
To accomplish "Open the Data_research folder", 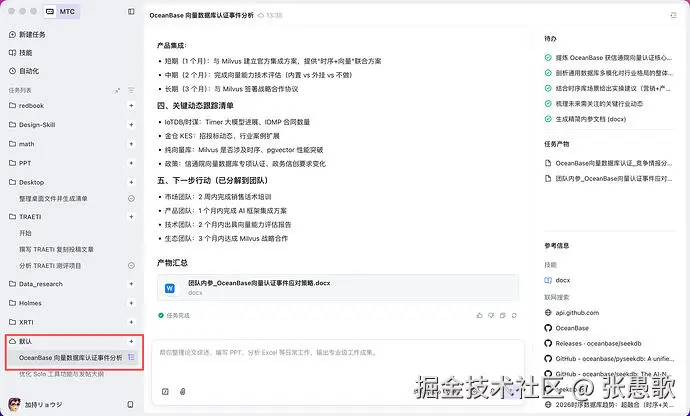I will [x=36, y=284].
